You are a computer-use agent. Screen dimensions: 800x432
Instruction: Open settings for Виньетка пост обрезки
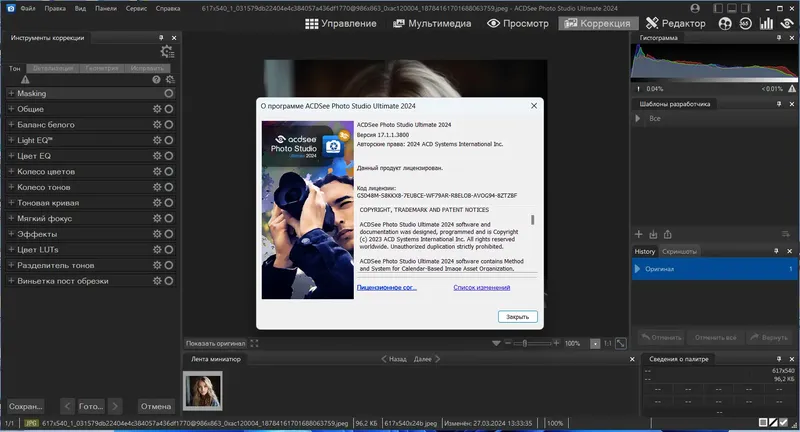(x=157, y=281)
